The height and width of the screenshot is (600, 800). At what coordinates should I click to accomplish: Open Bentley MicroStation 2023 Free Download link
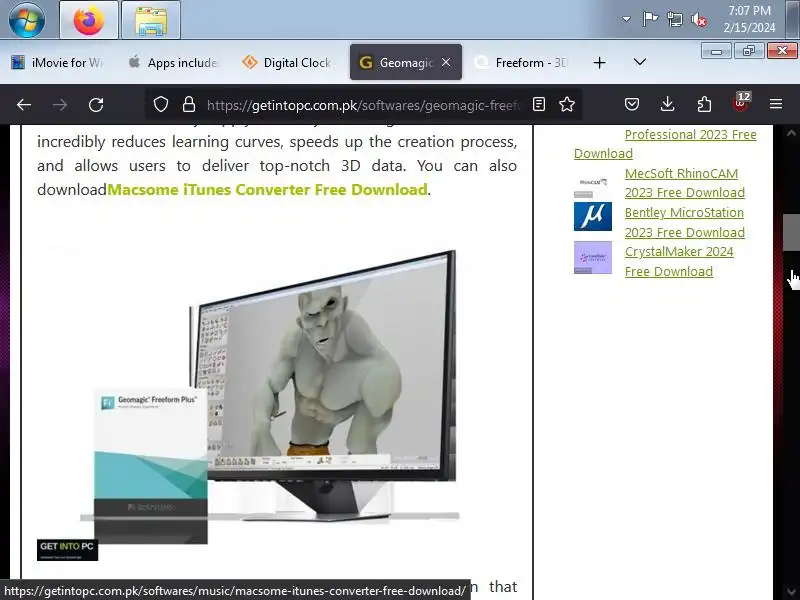[x=685, y=222]
